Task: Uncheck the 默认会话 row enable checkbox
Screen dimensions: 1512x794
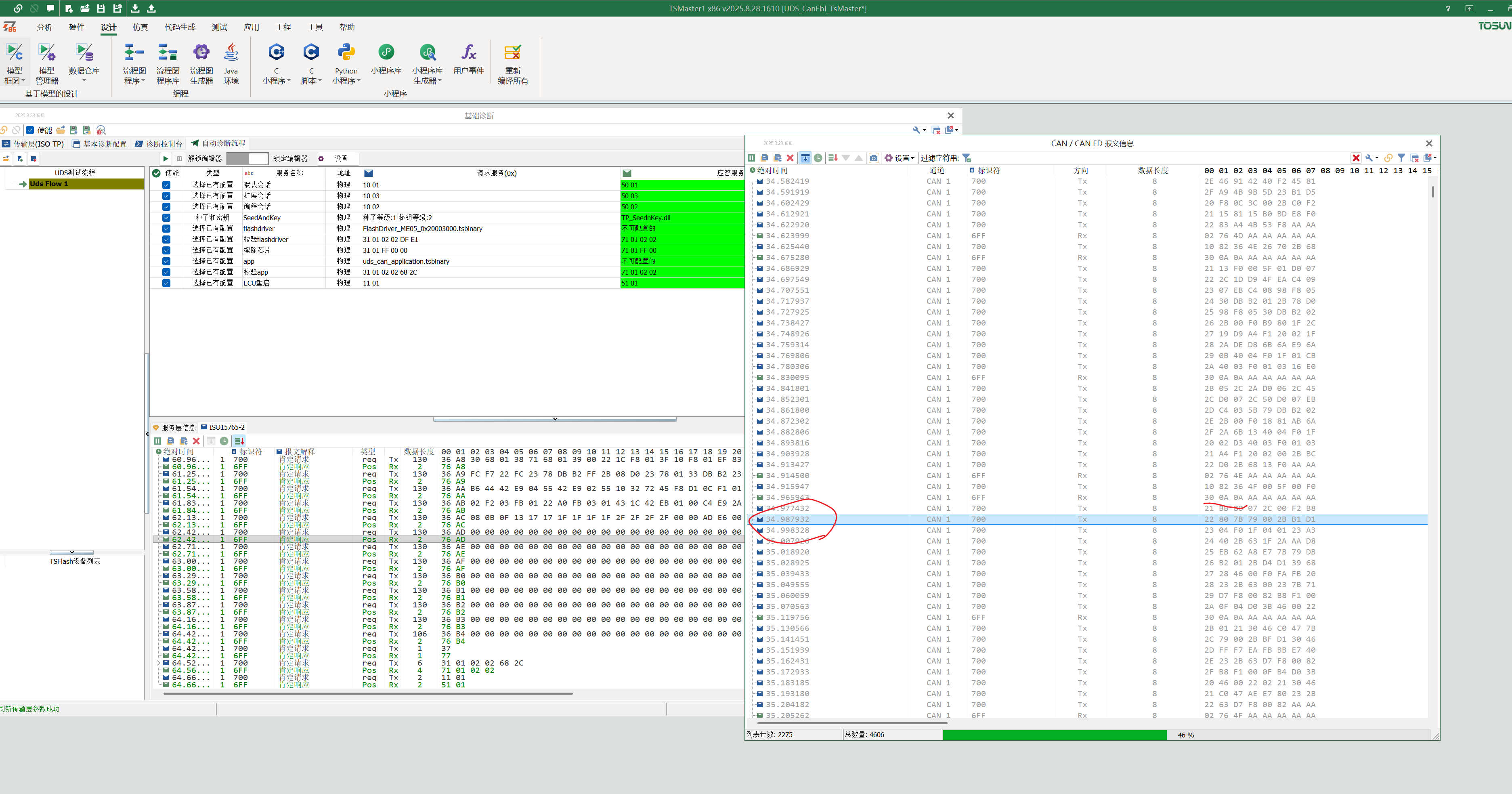Action: [x=166, y=185]
